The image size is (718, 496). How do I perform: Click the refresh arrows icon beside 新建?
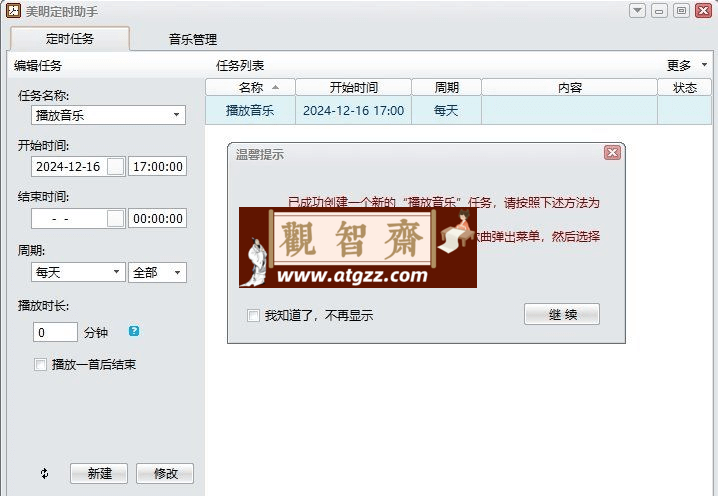(44, 474)
